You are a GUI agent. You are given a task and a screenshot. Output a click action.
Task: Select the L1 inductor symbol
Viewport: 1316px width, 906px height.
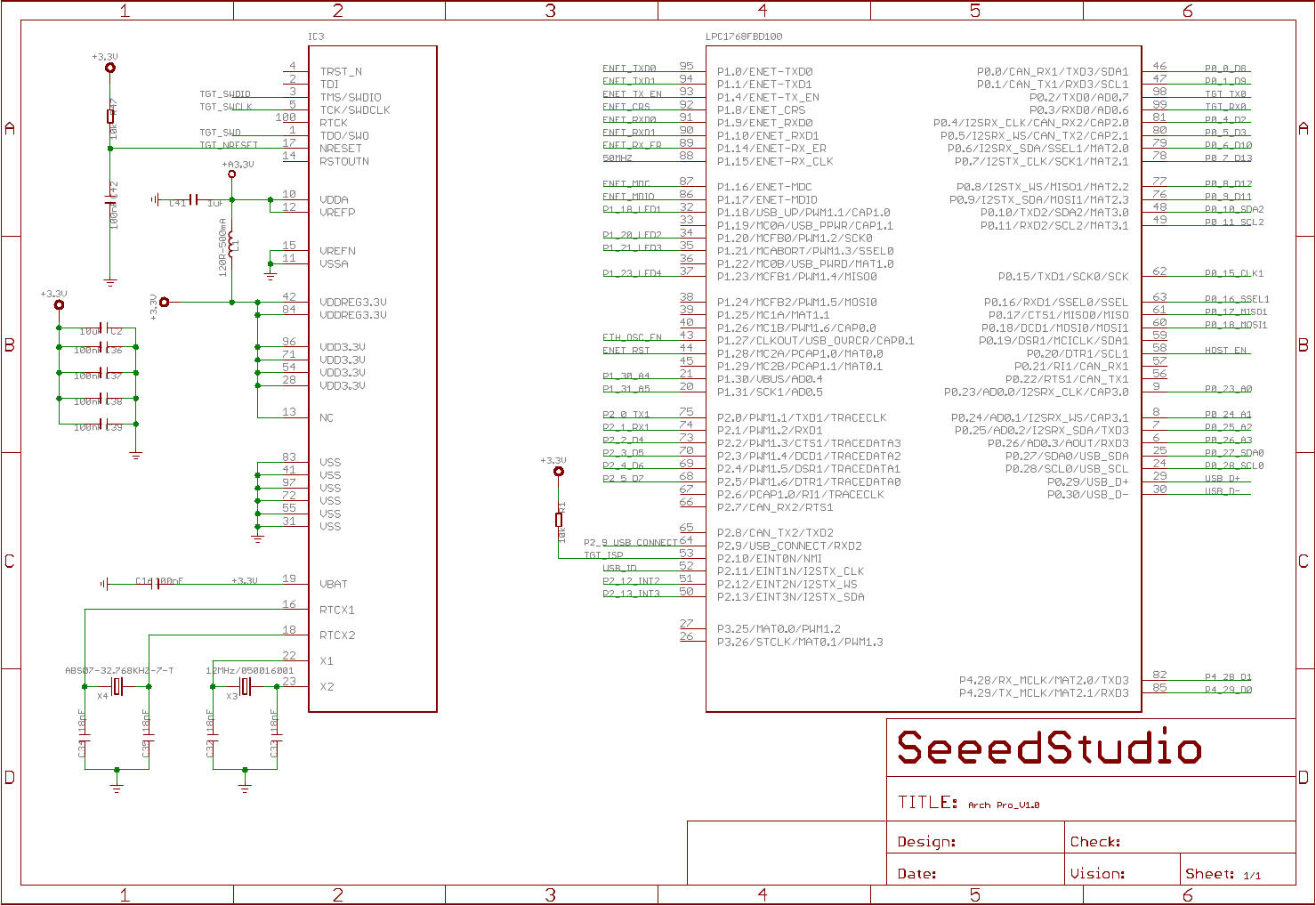point(231,245)
